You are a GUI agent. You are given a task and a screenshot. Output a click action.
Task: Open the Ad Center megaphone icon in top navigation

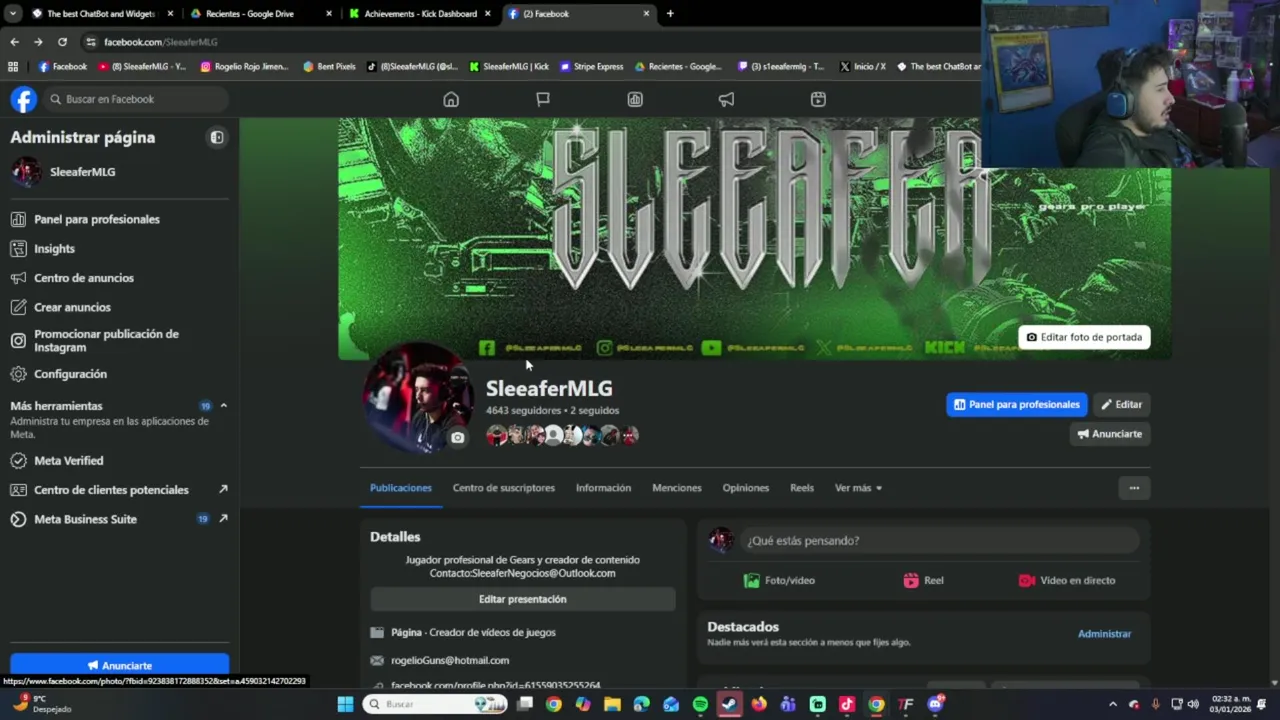pos(726,99)
